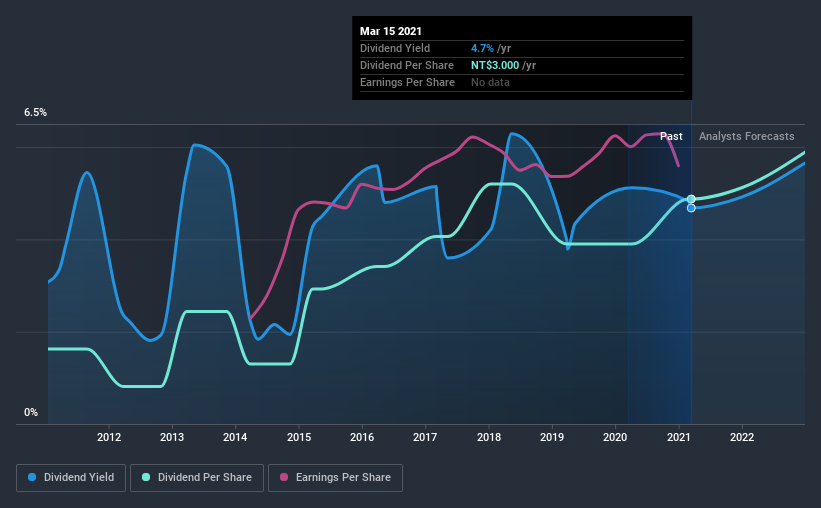821x508 pixels.
Task: Toggle the Dividend Yield legend button
Action: pos(71,478)
